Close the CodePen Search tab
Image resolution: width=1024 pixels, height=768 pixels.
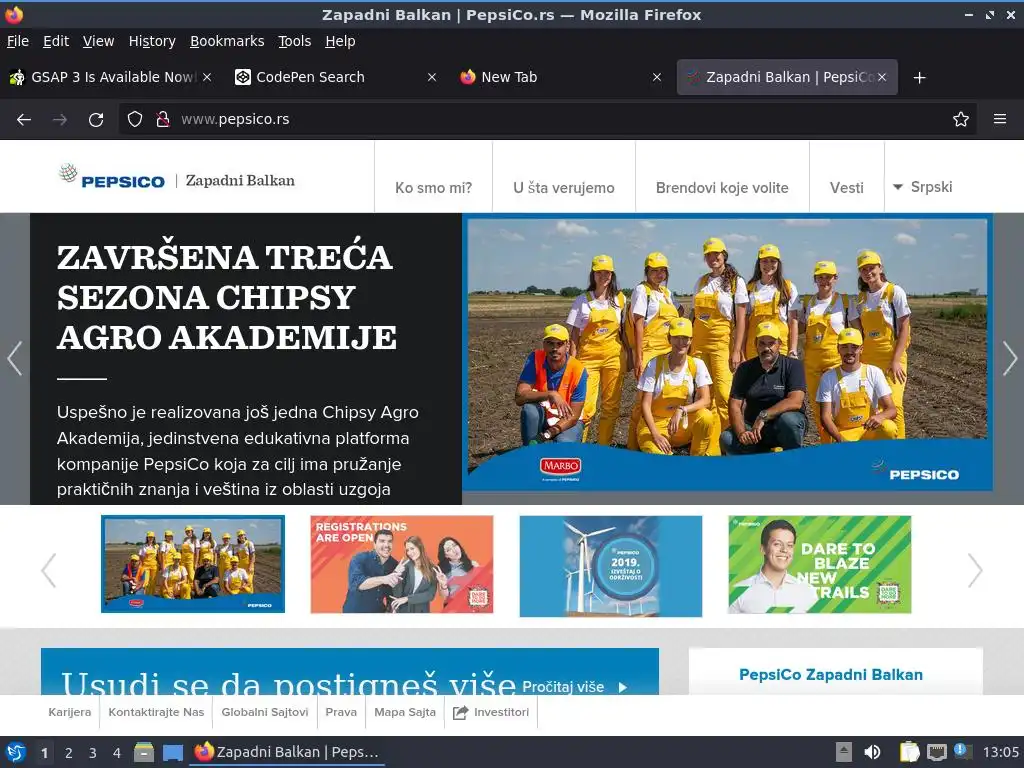coord(432,77)
